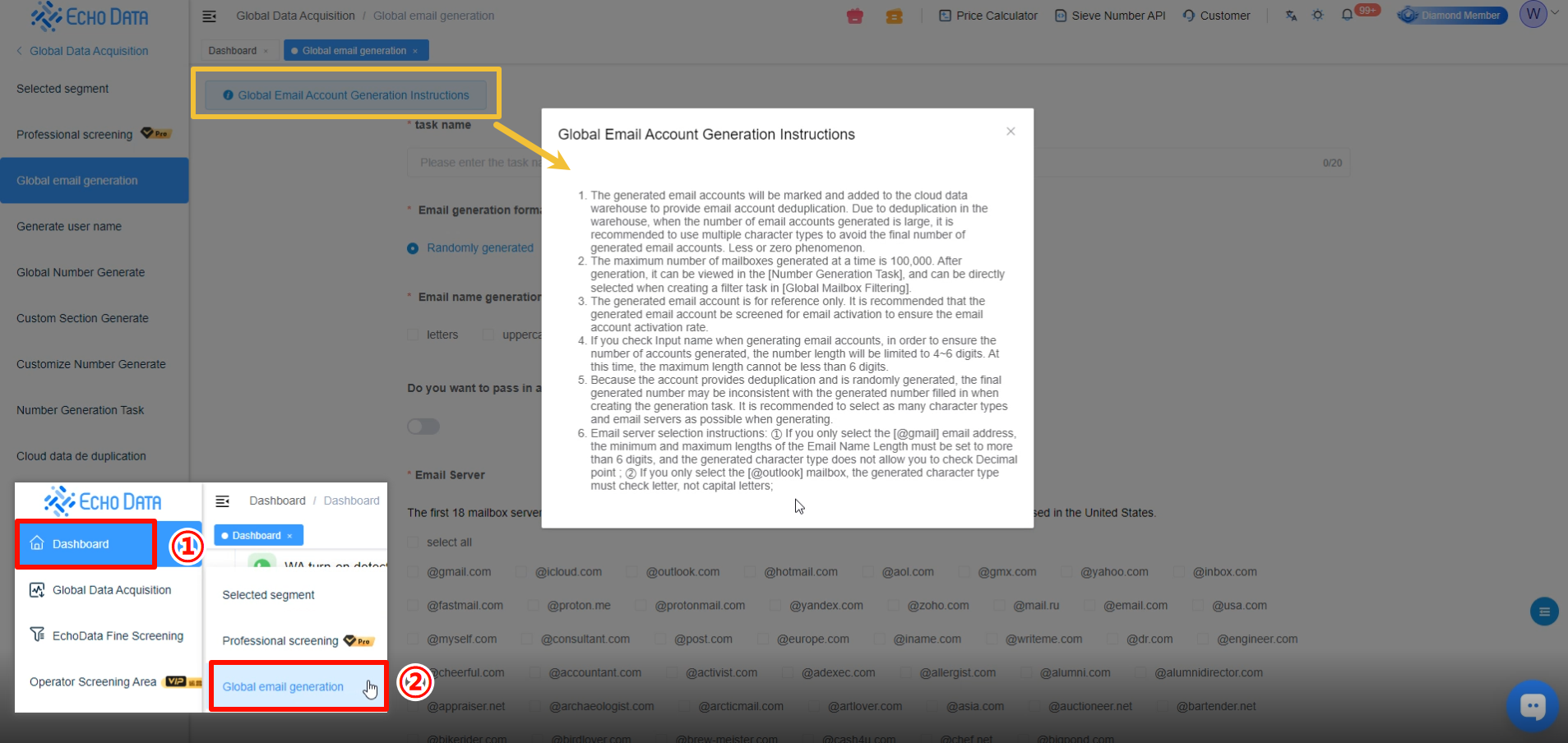Expand the user avatar dropdown arrow
The image size is (1568, 743).
1555,12
